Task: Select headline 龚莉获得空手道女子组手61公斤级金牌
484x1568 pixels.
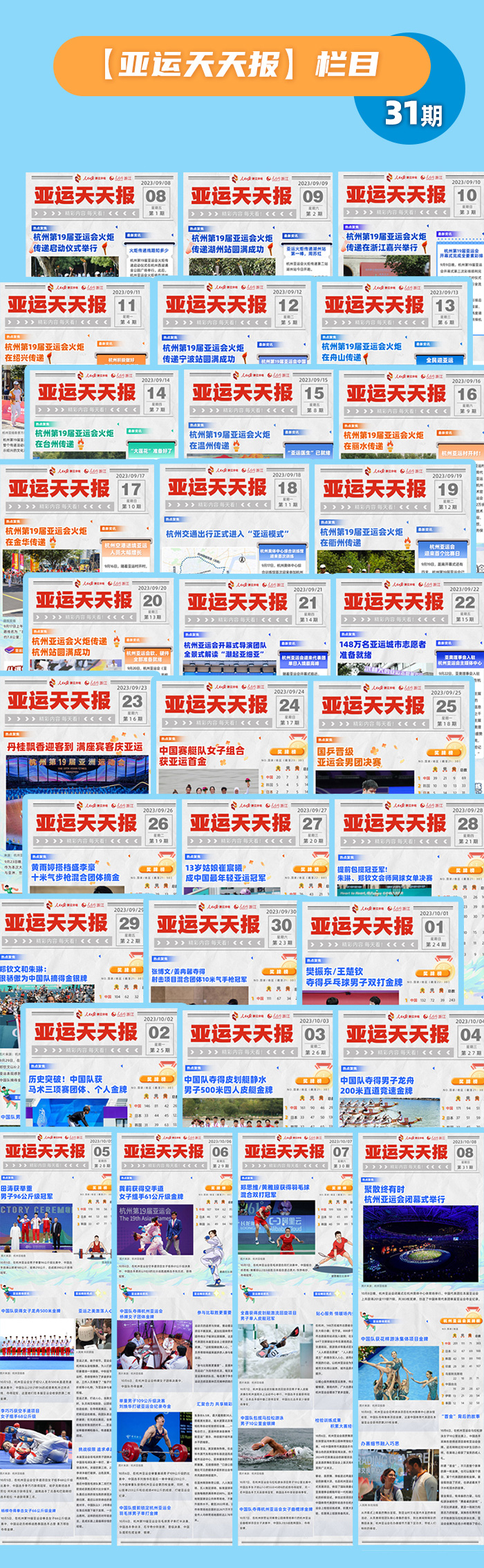Action: tap(151, 1192)
